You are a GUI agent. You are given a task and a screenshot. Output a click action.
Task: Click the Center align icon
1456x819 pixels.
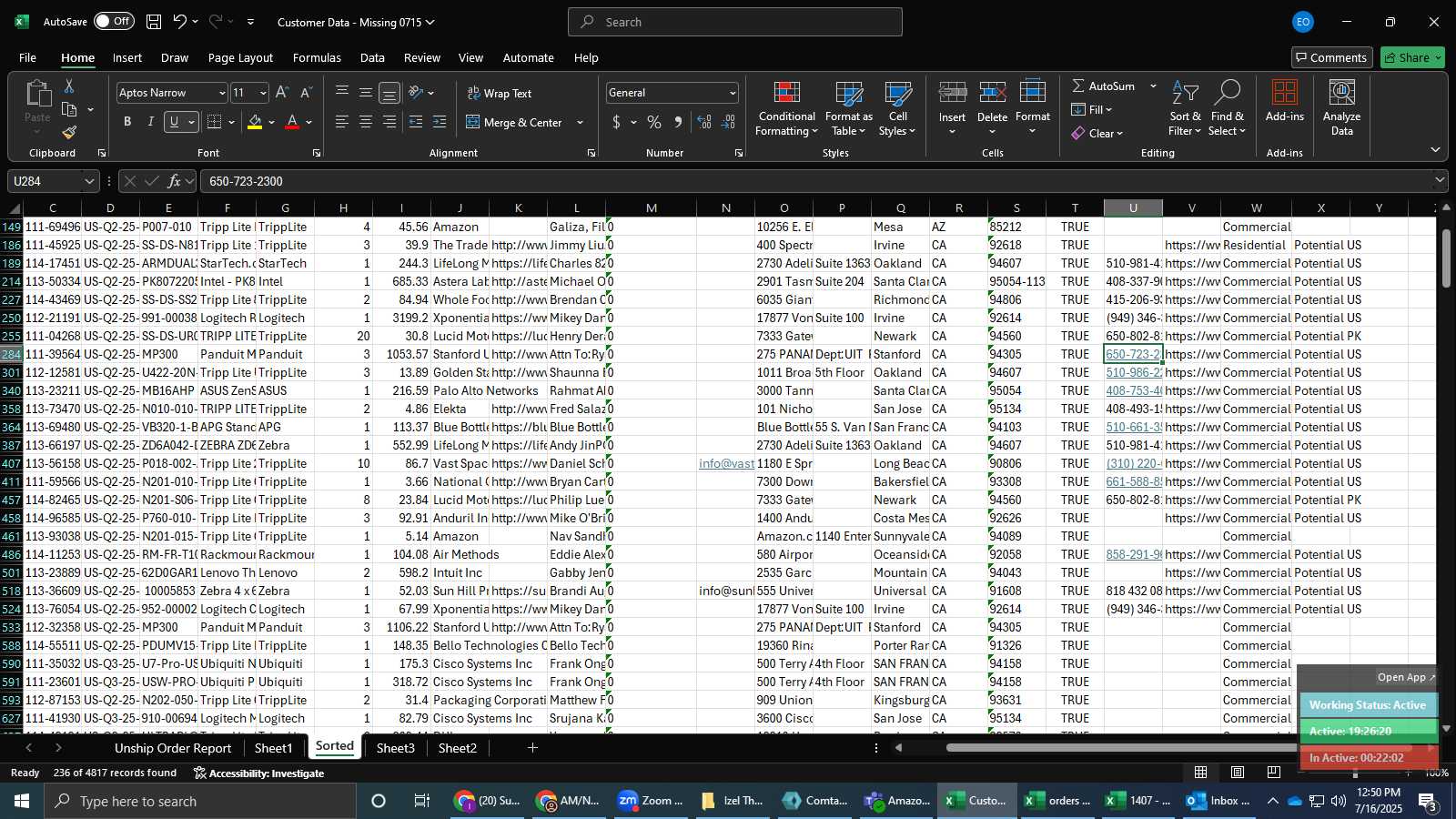pyautogui.click(x=366, y=122)
